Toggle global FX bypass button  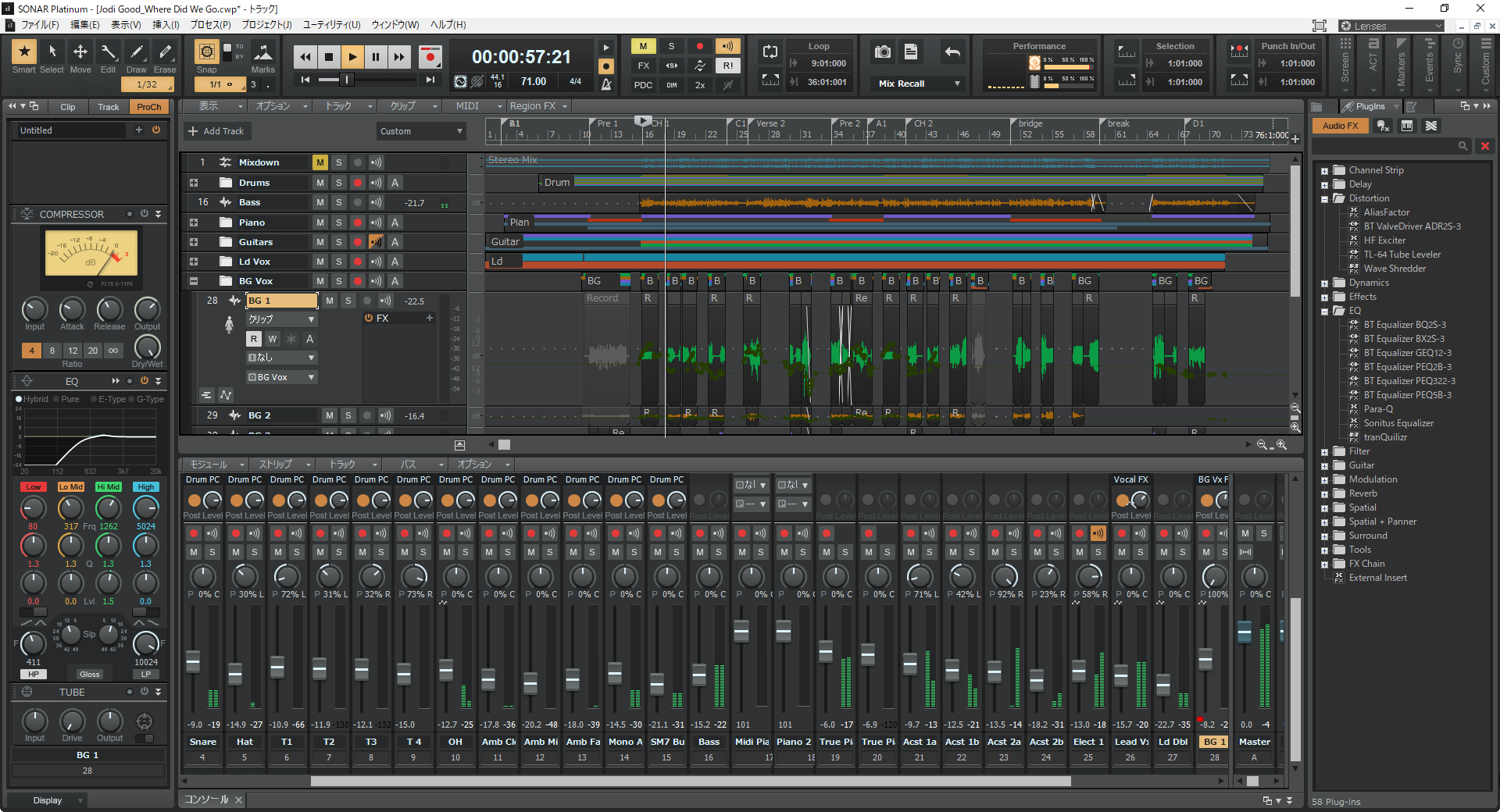(x=643, y=66)
